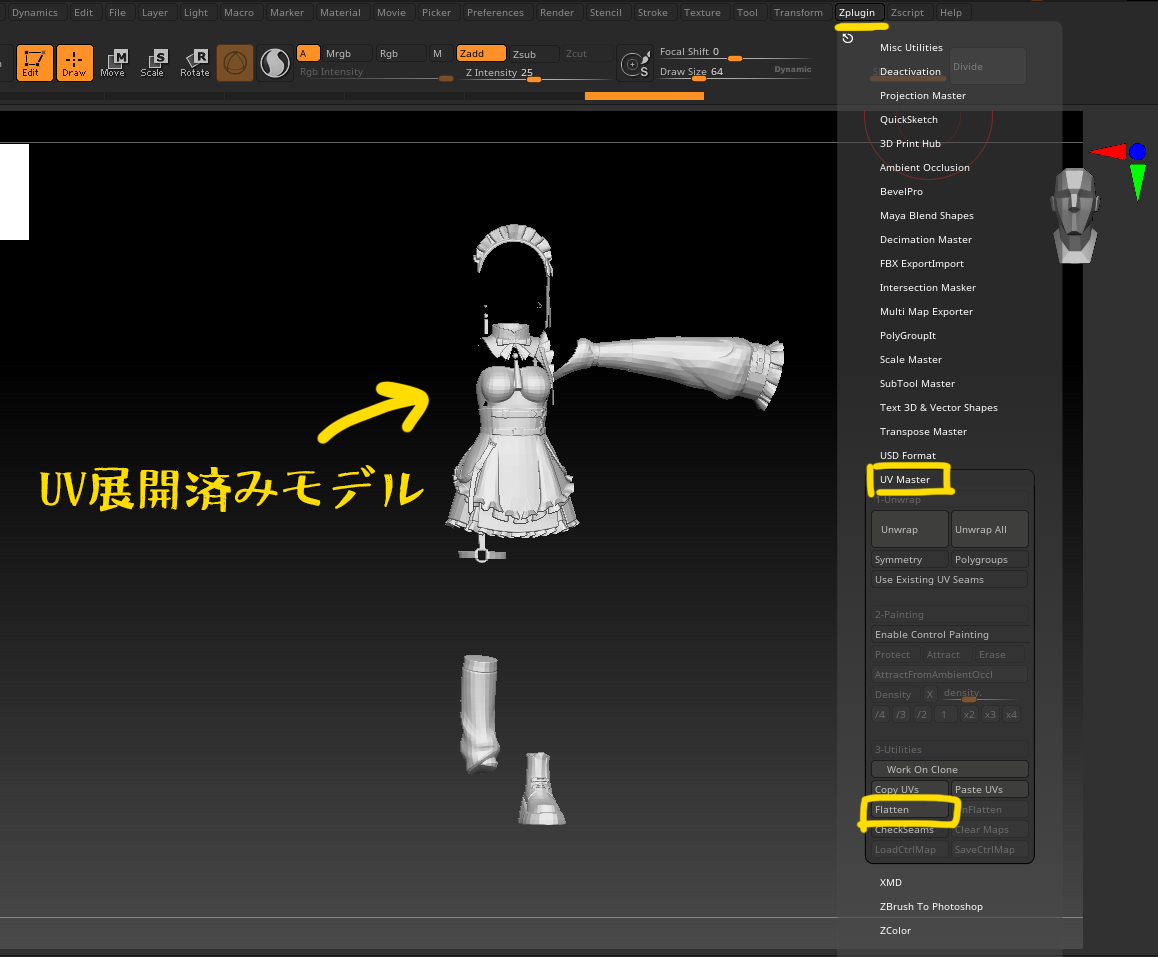Switch to the Move tool

(x=113, y=63)
